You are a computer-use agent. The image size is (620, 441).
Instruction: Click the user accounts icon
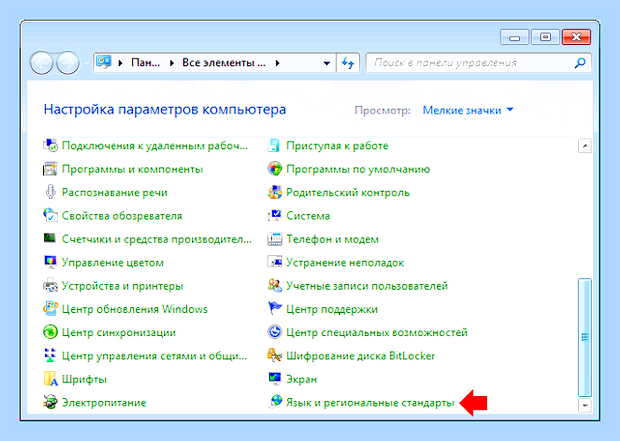(274, 286)
